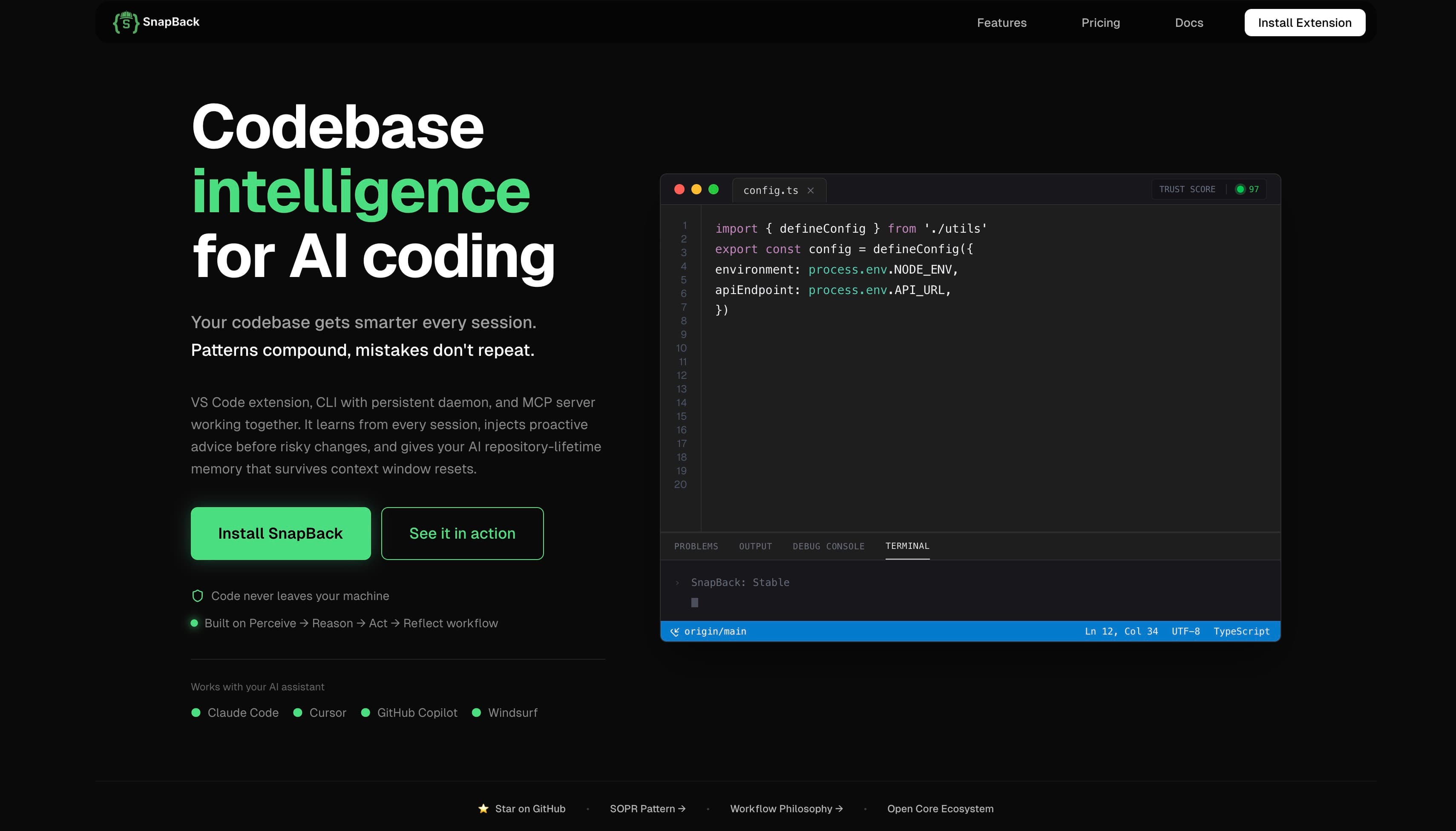
Task: Click the origin/main branch sync icon
Action: pos(674,632)
